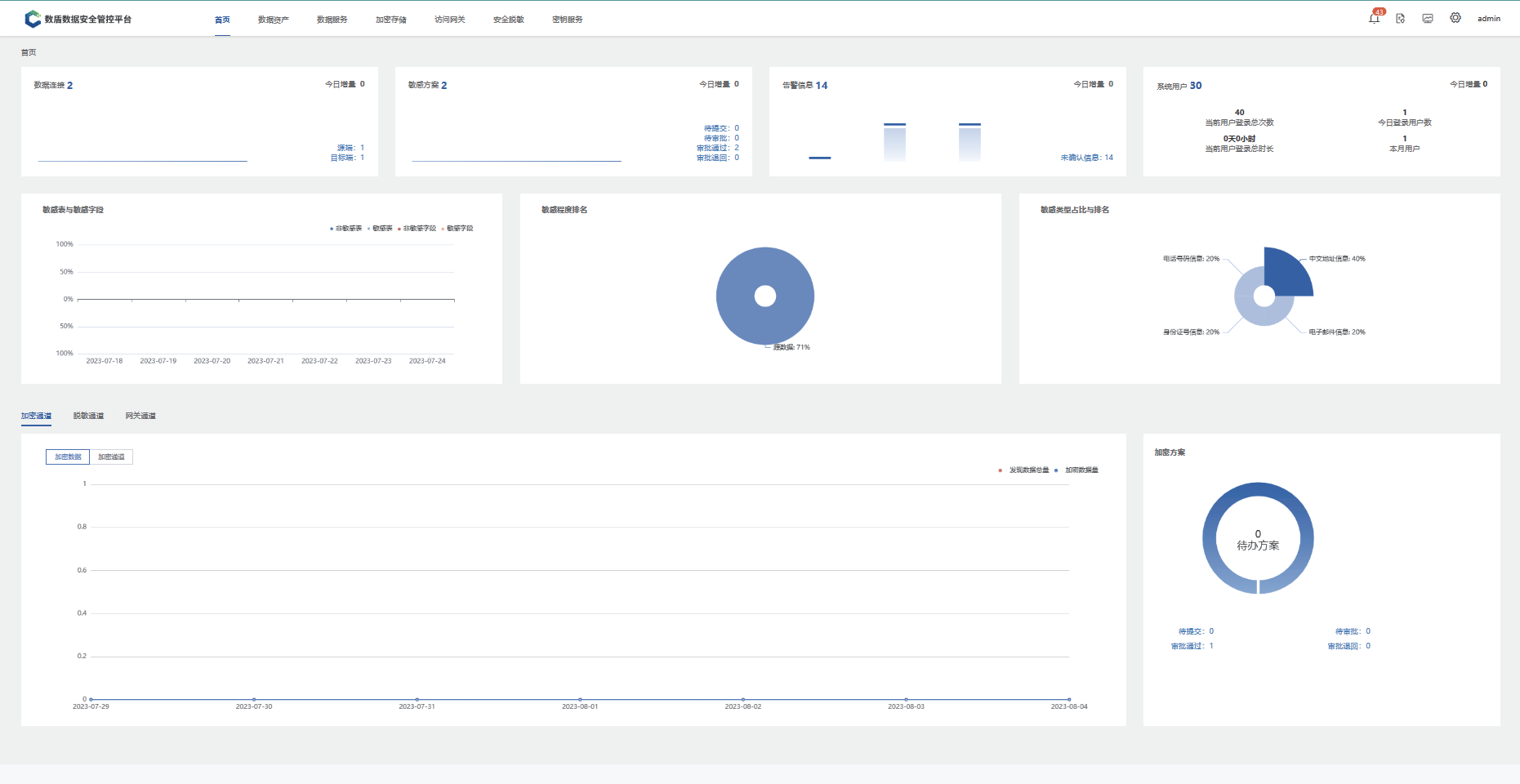Toggle 非敏感表 legend in sensitive table chart
The image size is (1520, 784).
pos(346,229)
